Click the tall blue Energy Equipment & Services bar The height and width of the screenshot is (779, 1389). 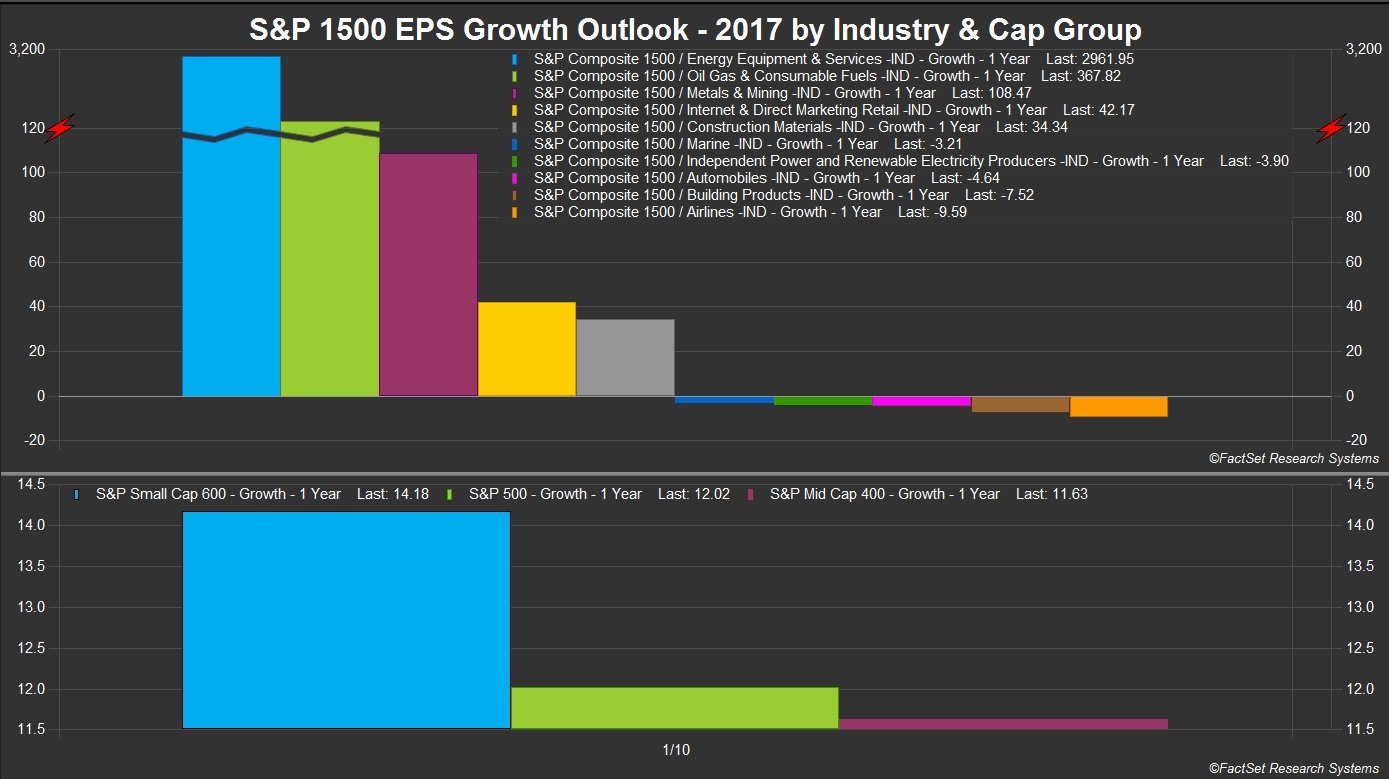pyautogui.click(x=231, y=226)
